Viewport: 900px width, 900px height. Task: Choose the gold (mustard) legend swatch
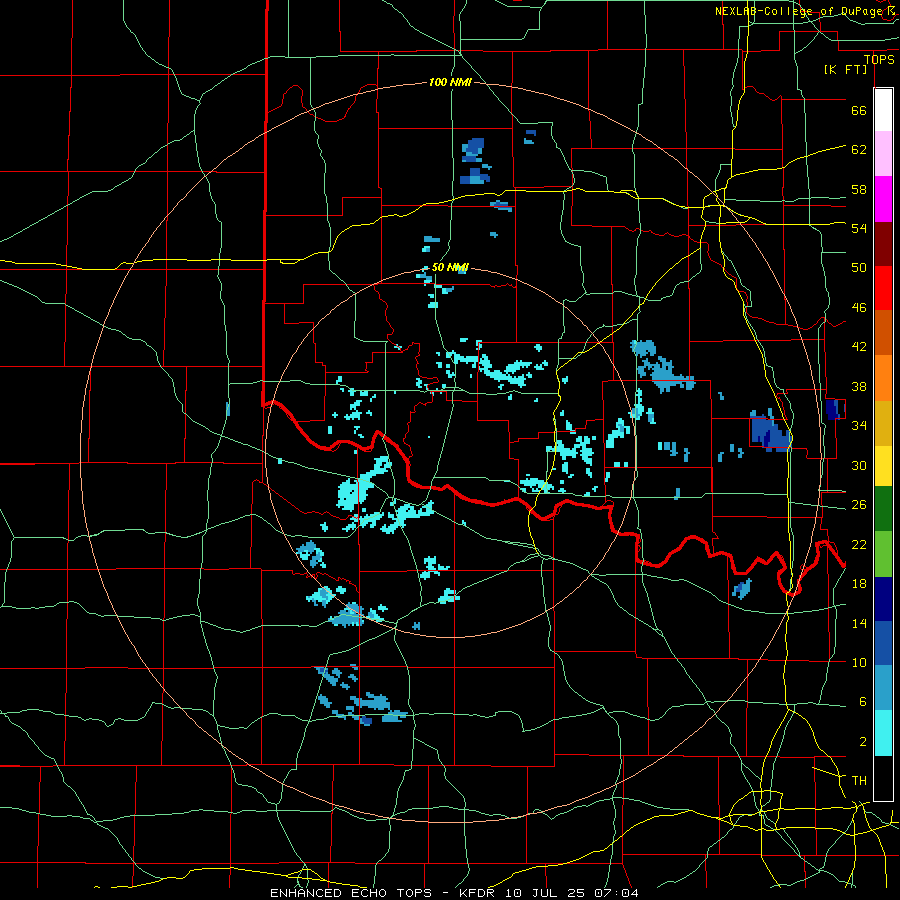883,422
